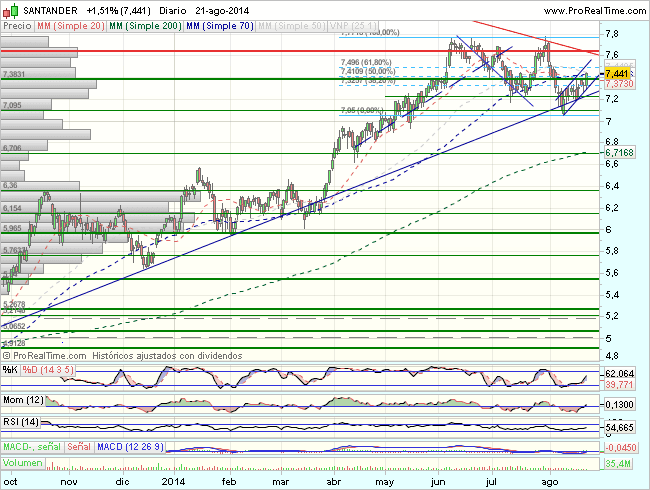Click the nov month marker on time axis

pyautogui.click(x=69, y=482)
